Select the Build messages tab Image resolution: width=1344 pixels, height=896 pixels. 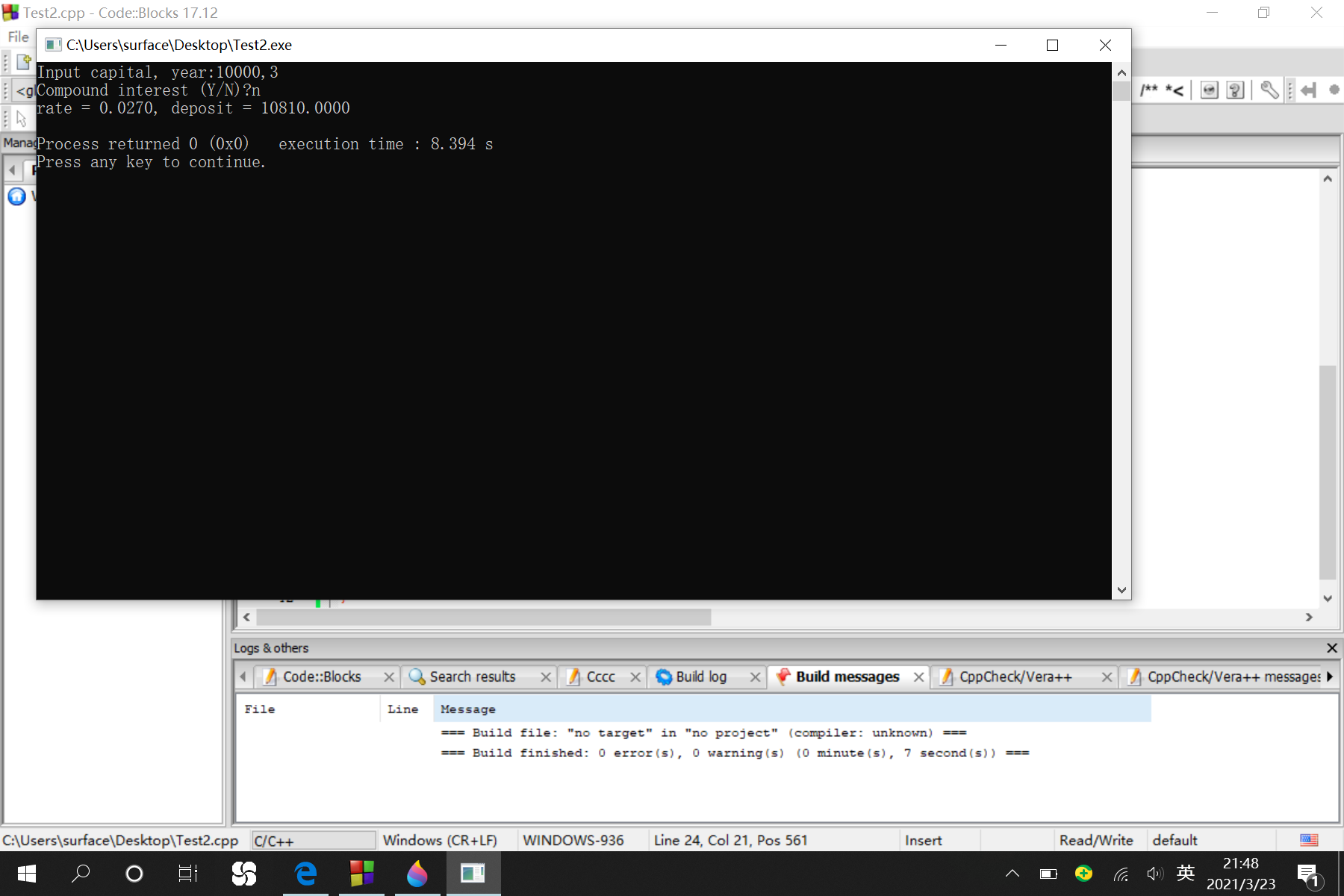[847, 676]
